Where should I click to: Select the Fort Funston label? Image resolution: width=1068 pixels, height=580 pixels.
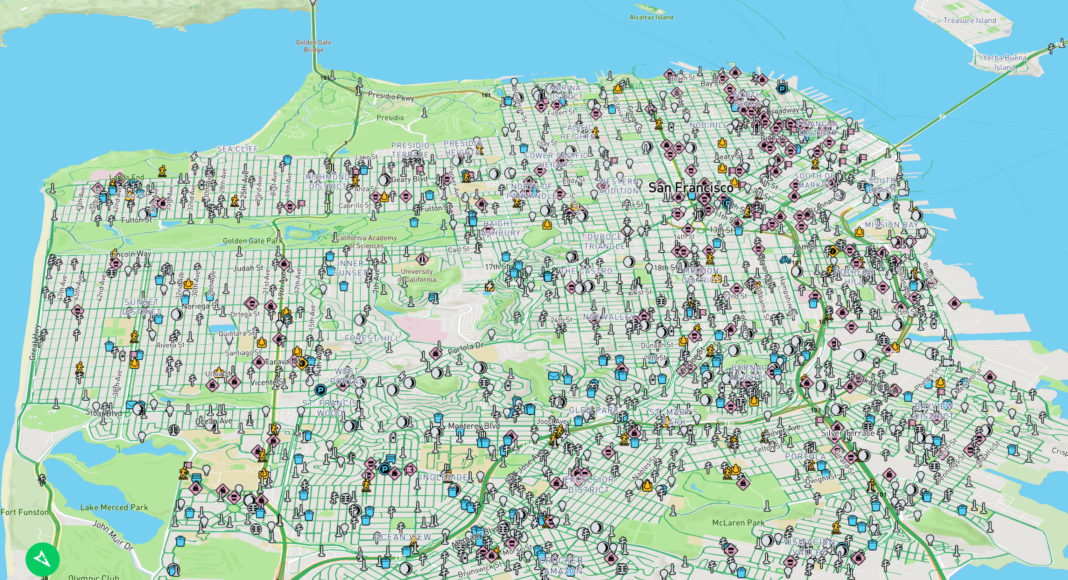coord(21,512)
